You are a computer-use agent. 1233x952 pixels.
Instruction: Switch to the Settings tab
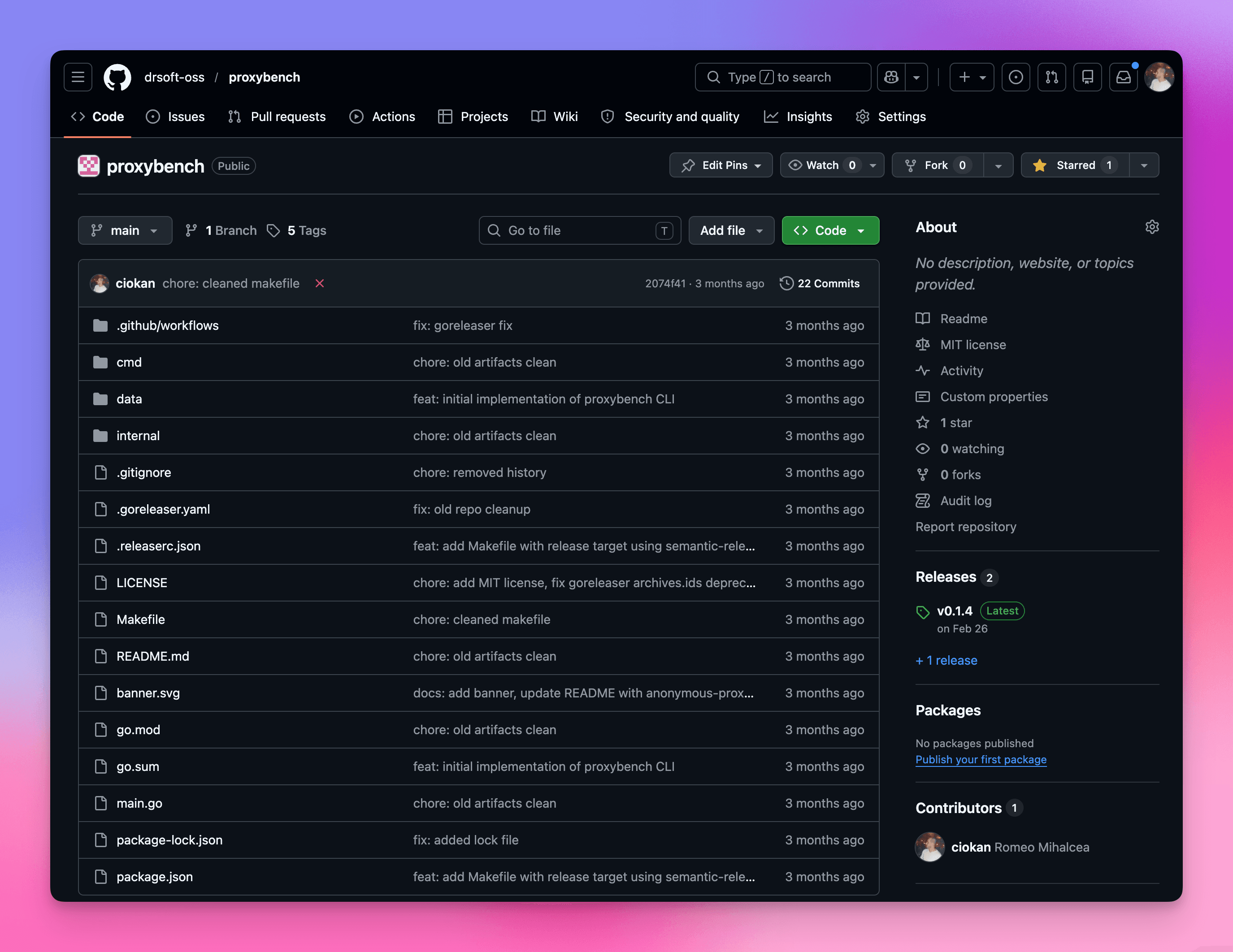pos(890,117)
